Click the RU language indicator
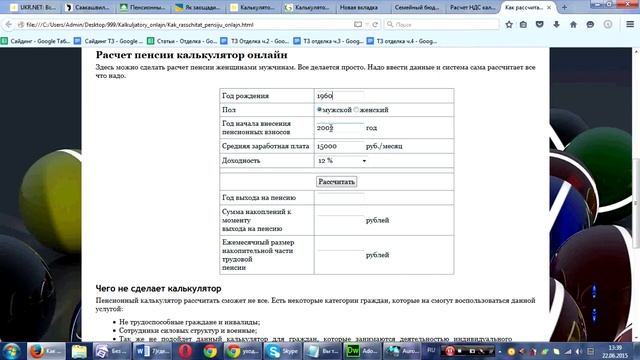 431,350
